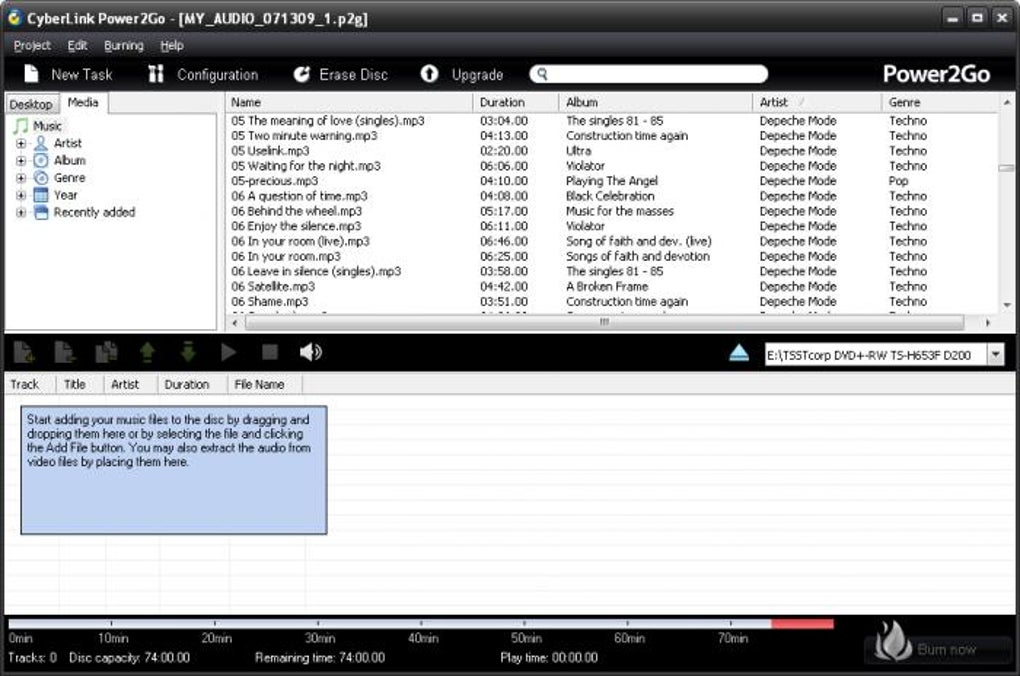
Task: Select file 05 Uselink.mp3
Action: (x=270, y=150)
